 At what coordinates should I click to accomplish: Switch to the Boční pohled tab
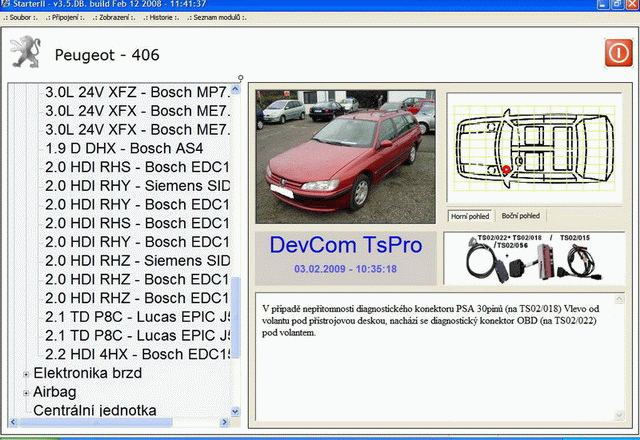tap(521, 216)
